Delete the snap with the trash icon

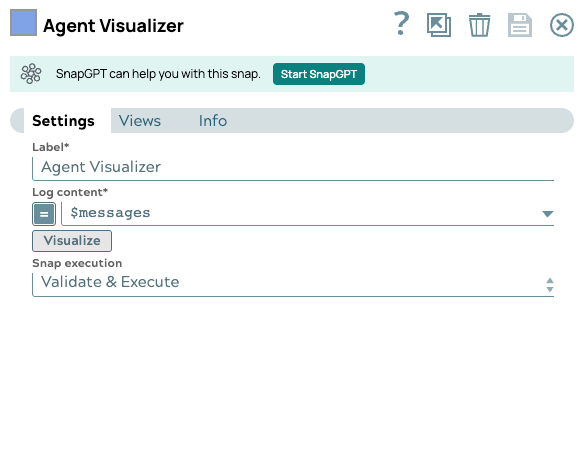[x=479, y=25]
